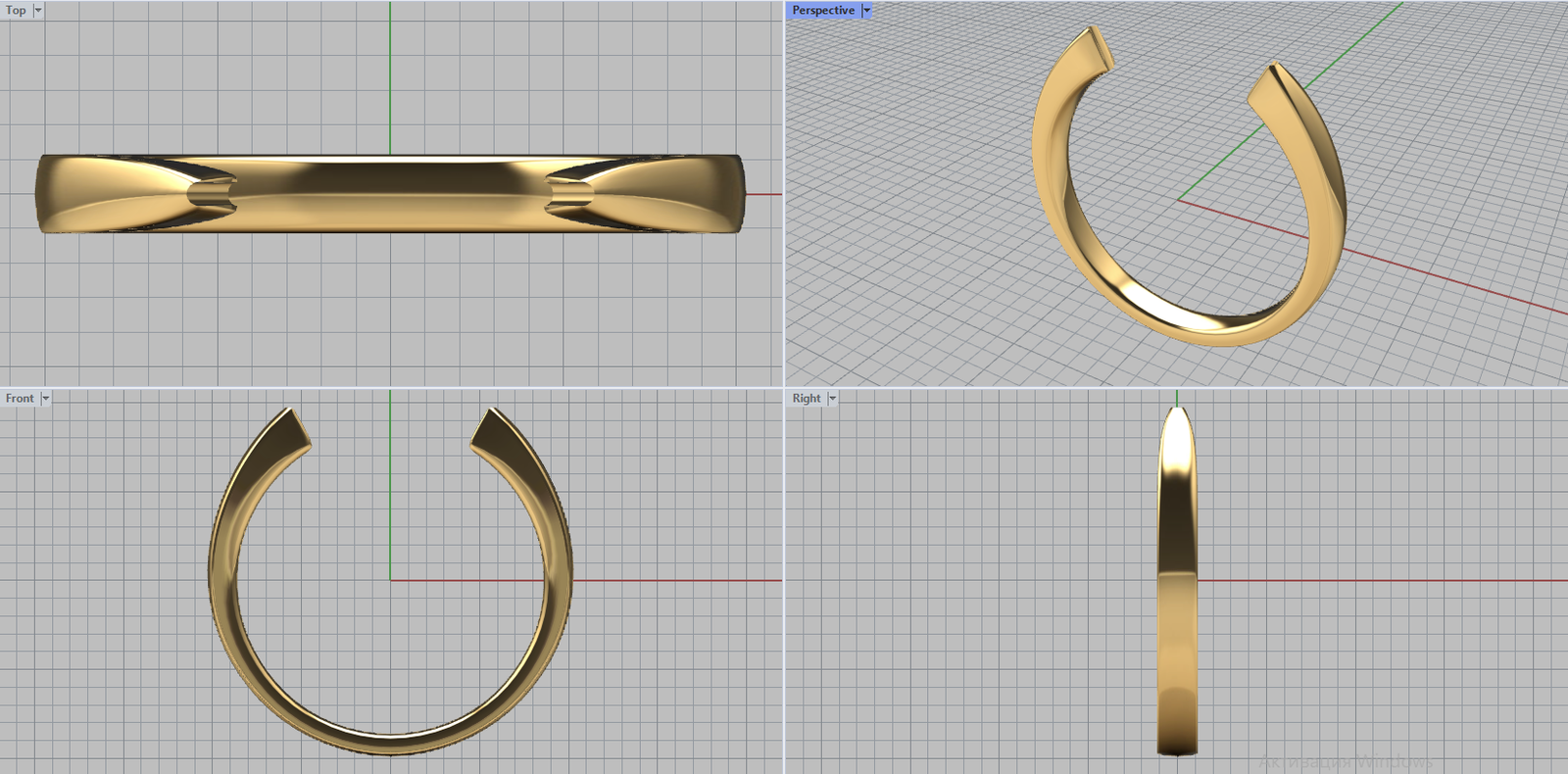Select the ring profile in Right viewport
1568x774 pixels.
(1177, 588)
